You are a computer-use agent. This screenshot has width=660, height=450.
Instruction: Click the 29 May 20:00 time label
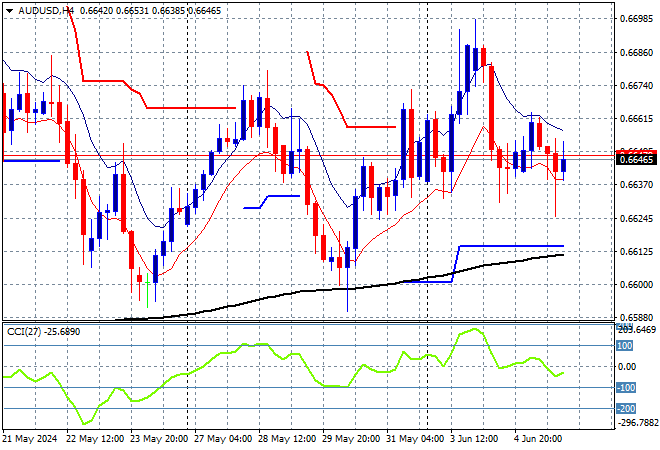(x=351, y=439)
